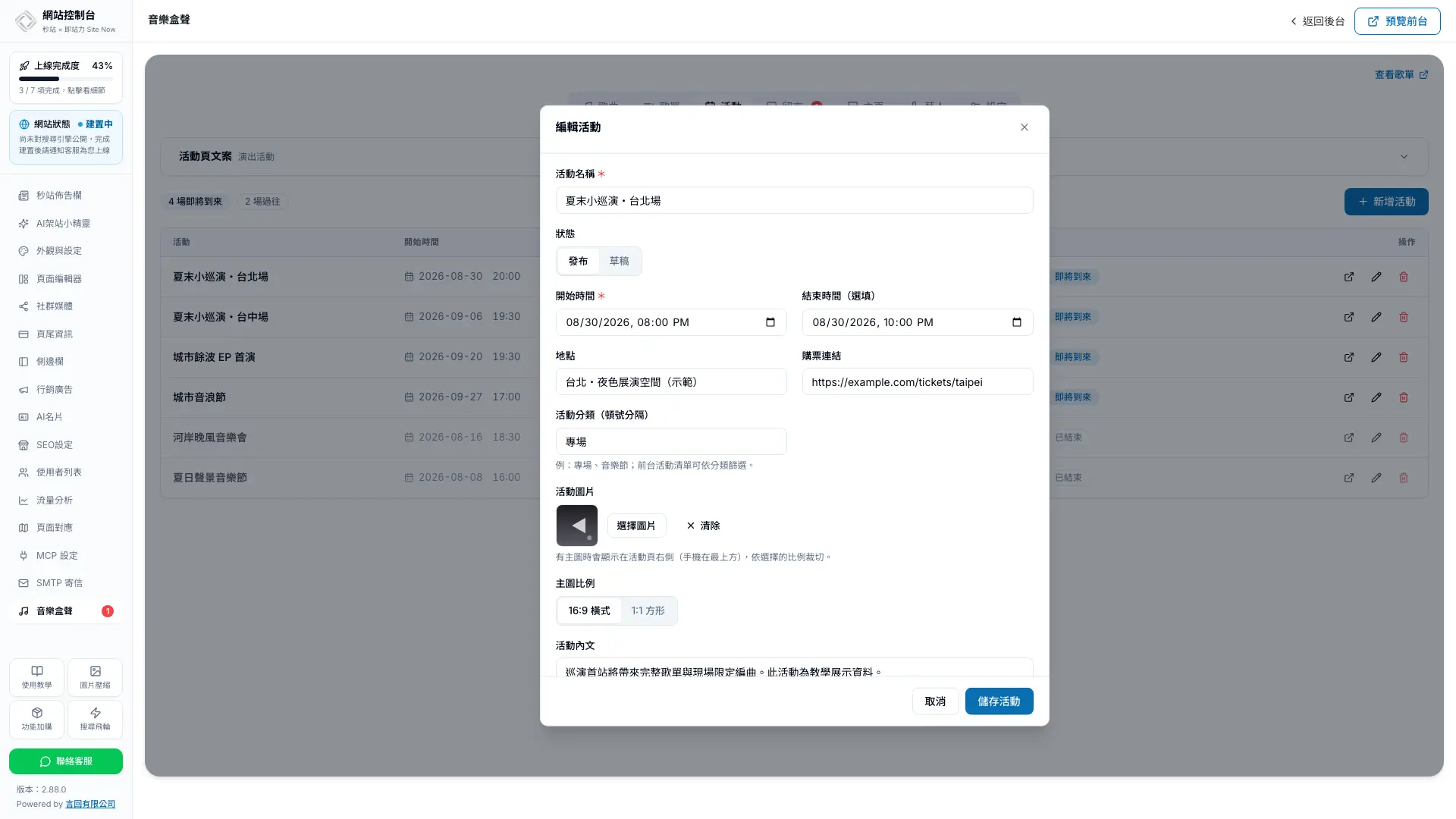Image resolution: width=1456 pixels, height=819 pixels.
Task: Open the 圖片壓縮 shortcut tile
Action: (95, 677)
